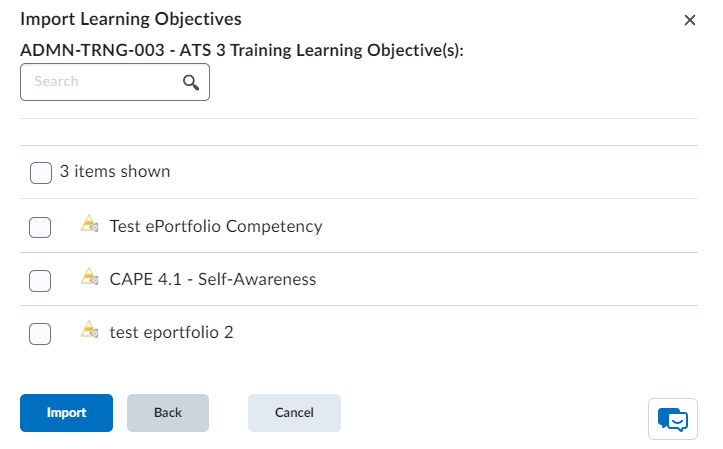The height and width of the screenshot is (449, 723).
Task: Select the CAPE 4.1 - Self-Awareness checkbox
Action: tap(40, 280)
